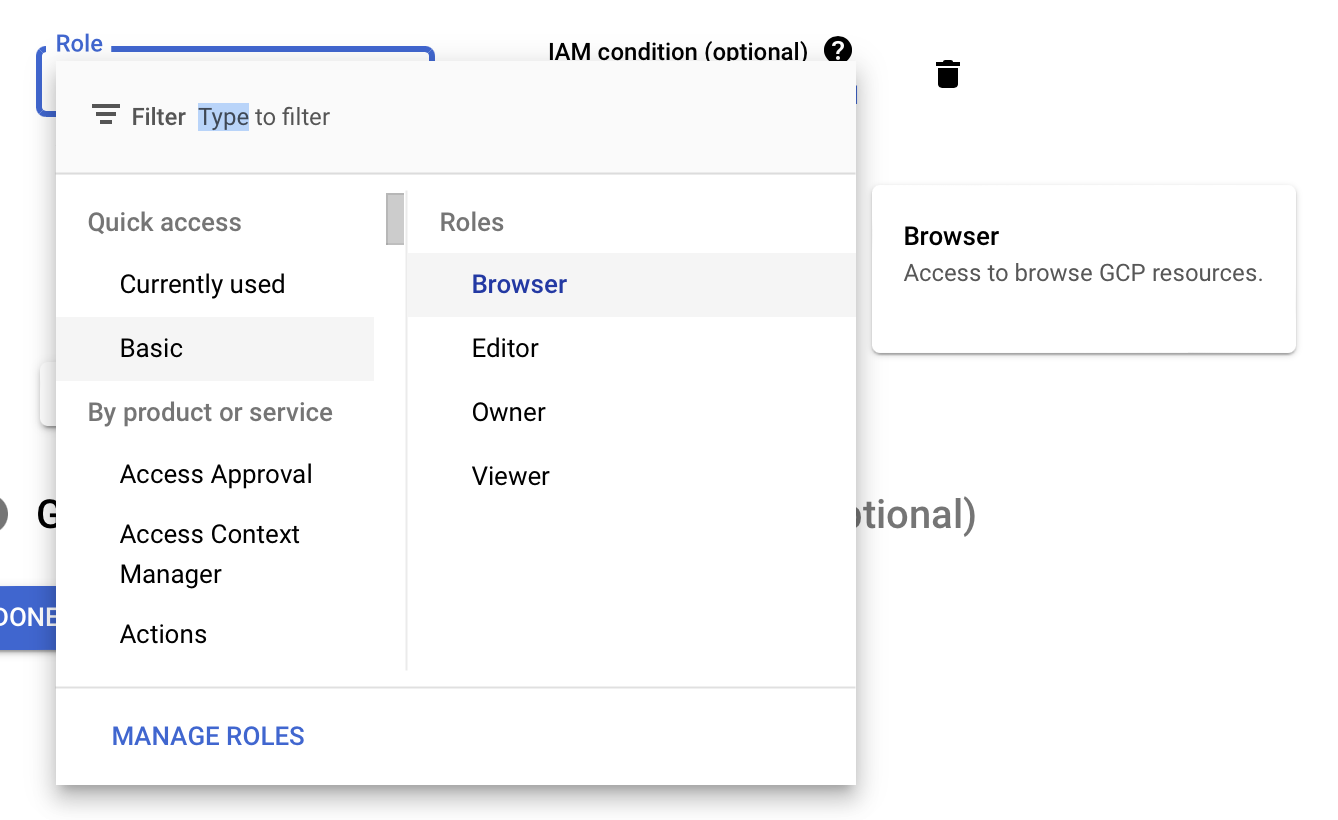The height and width of the screenshot is (820, 1338).
Task: Open the Actions category
Action: [215, 634]
